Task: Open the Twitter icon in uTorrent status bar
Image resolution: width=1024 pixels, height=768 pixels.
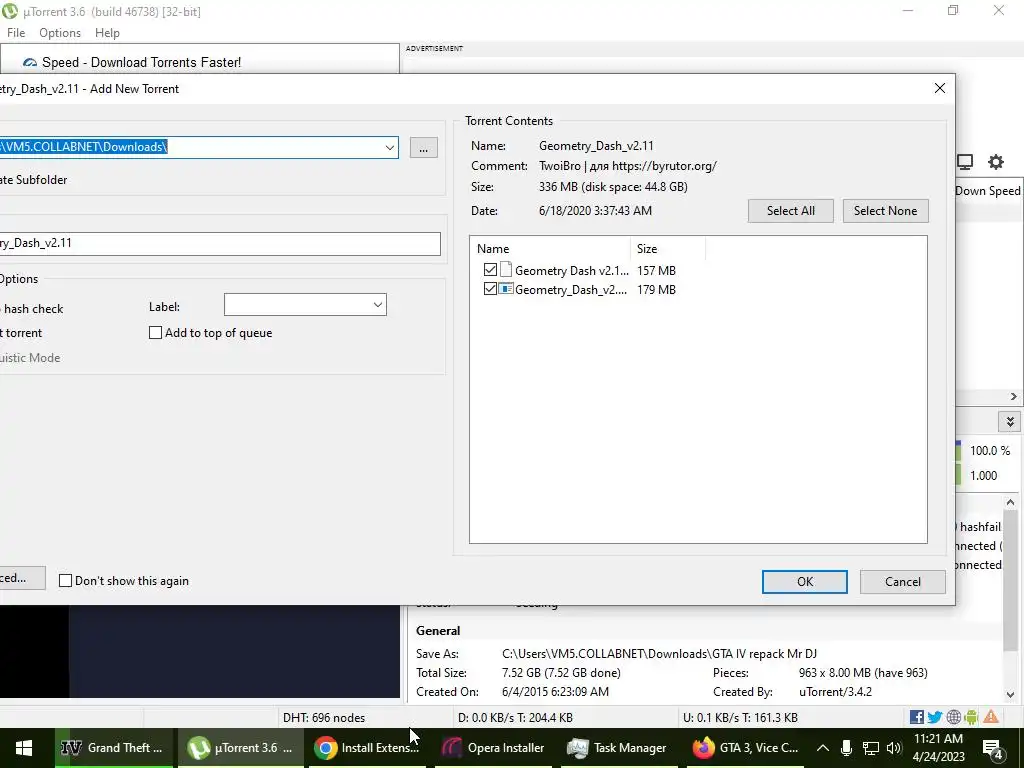Action: point(935,717)
